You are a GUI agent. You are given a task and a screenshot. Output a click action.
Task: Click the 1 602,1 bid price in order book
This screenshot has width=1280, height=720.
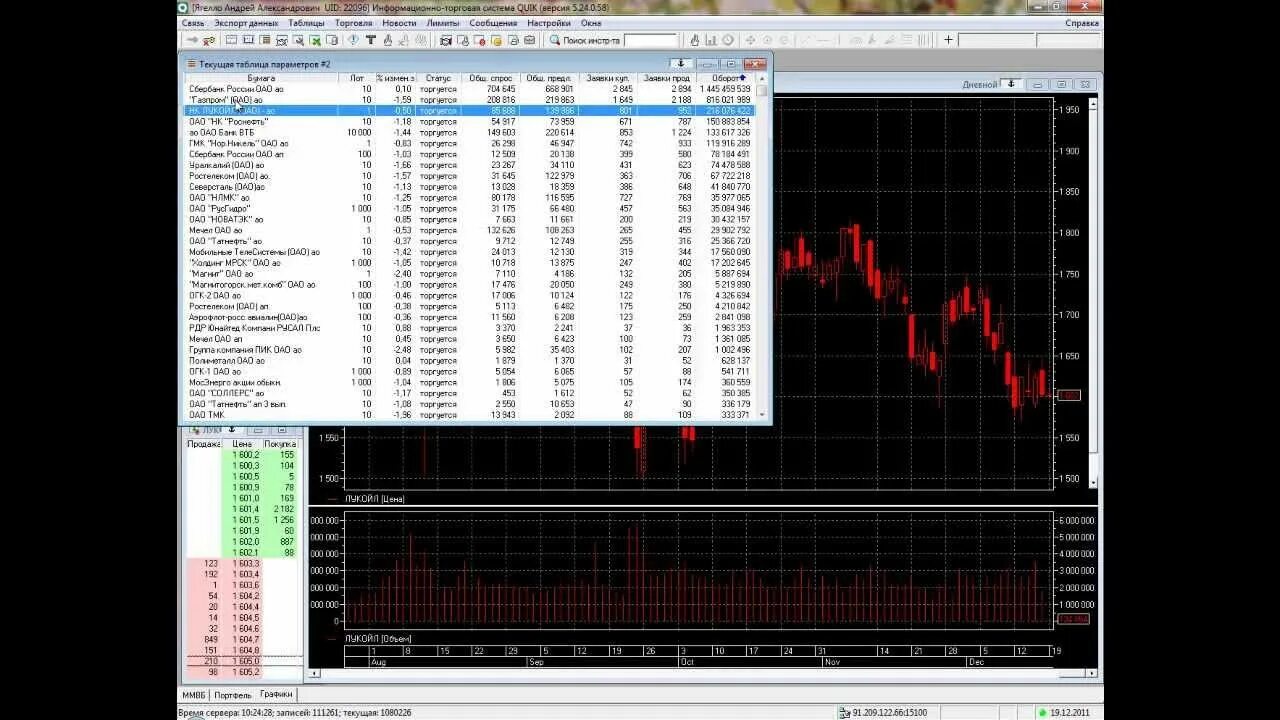(245, 552)
